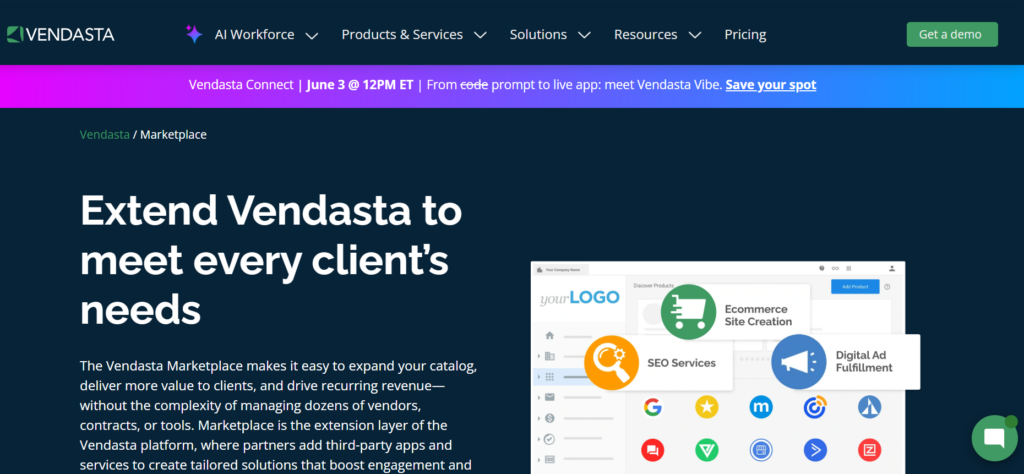
Task: Click the home icon in mockup sidebar
Action: click(x=549, y=336)
